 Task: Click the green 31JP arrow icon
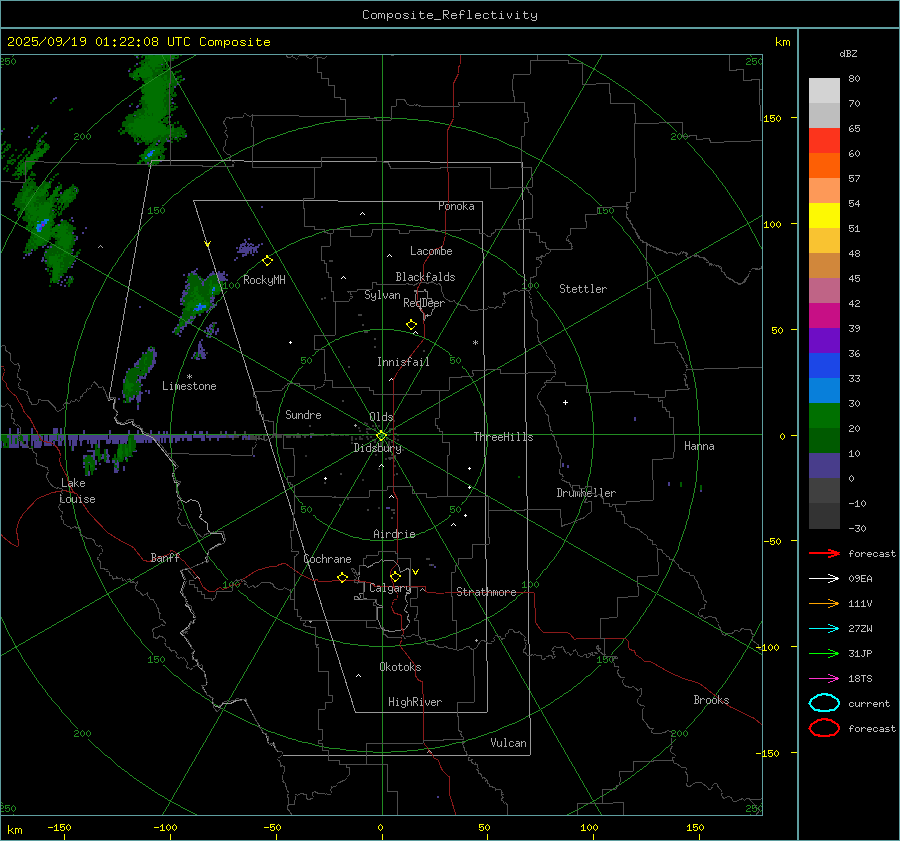824,653
